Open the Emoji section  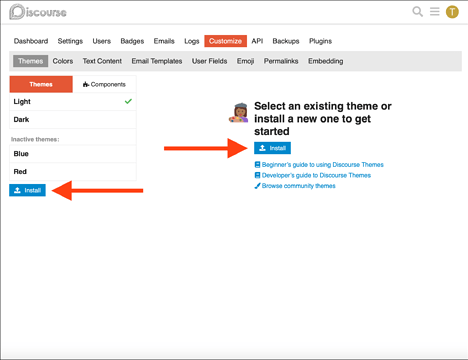pos(245,61)
